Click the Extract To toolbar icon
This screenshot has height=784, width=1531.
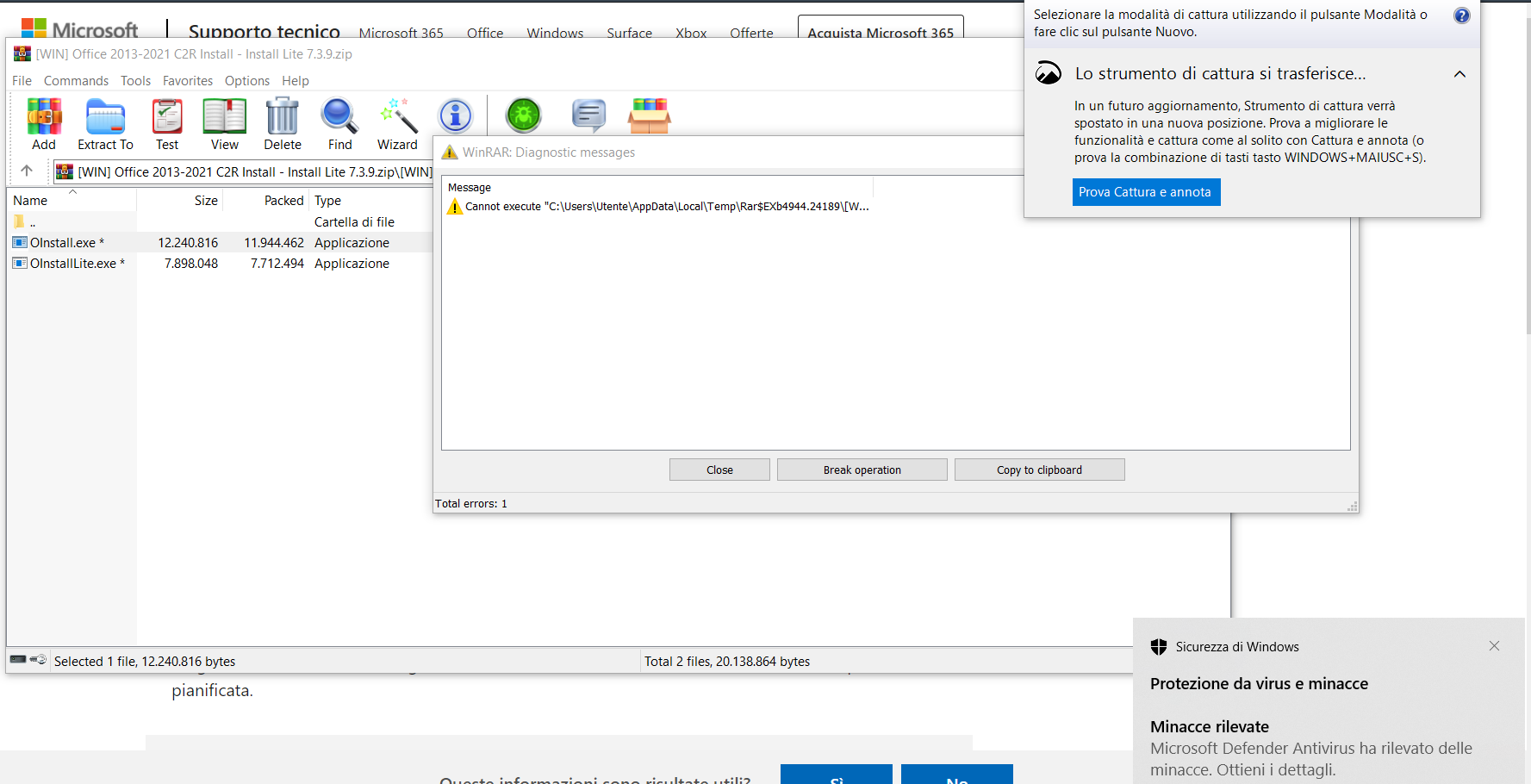(105, 116)
